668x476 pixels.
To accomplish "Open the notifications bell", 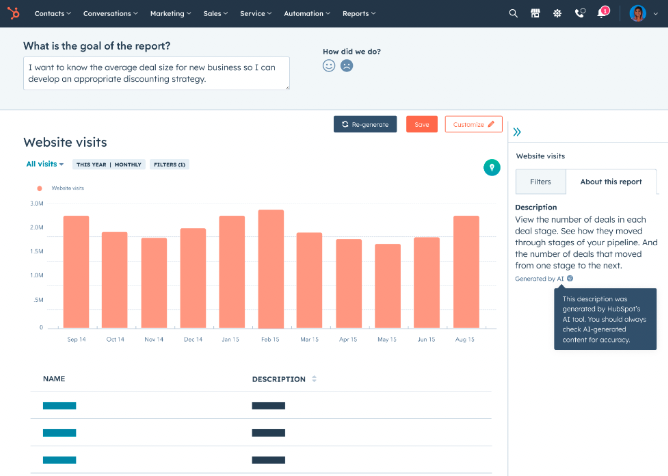I will click(602, 13).
